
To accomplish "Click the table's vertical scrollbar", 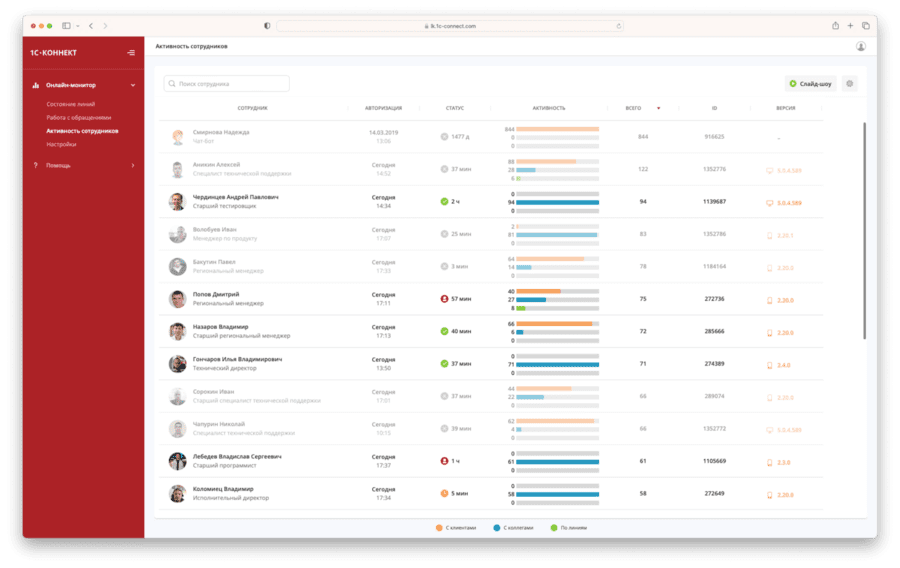I will click(864, 231).
